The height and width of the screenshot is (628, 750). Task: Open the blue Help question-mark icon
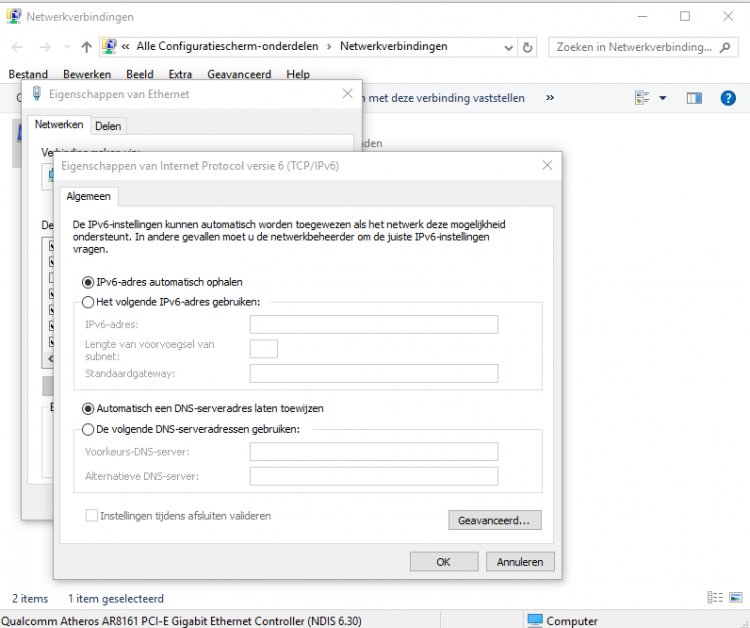[x=728, y=98]
